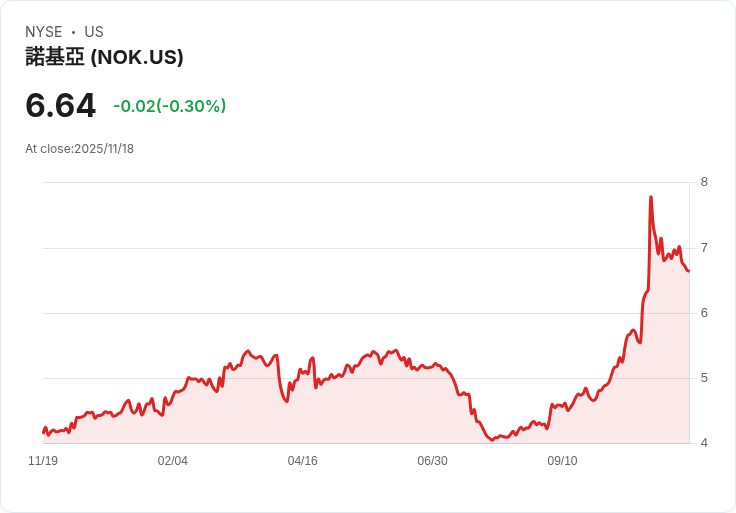
Task: Select the 04/16 date on the time axis
Action: [302, 461]
